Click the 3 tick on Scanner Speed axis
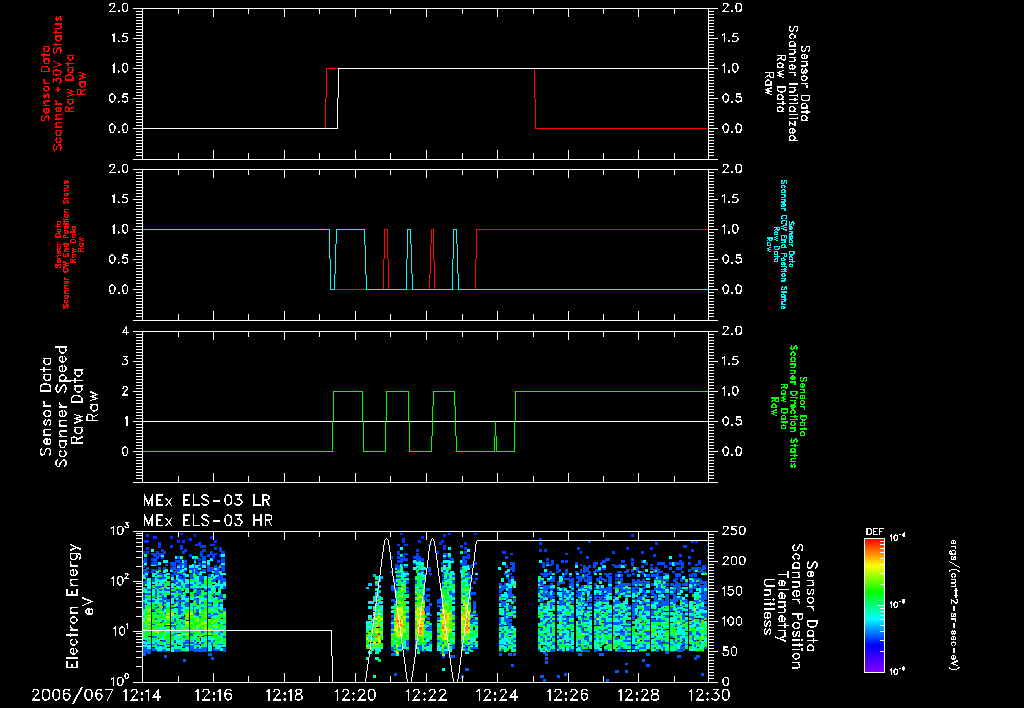This screenshot has height=708, width=1024. 125,361
